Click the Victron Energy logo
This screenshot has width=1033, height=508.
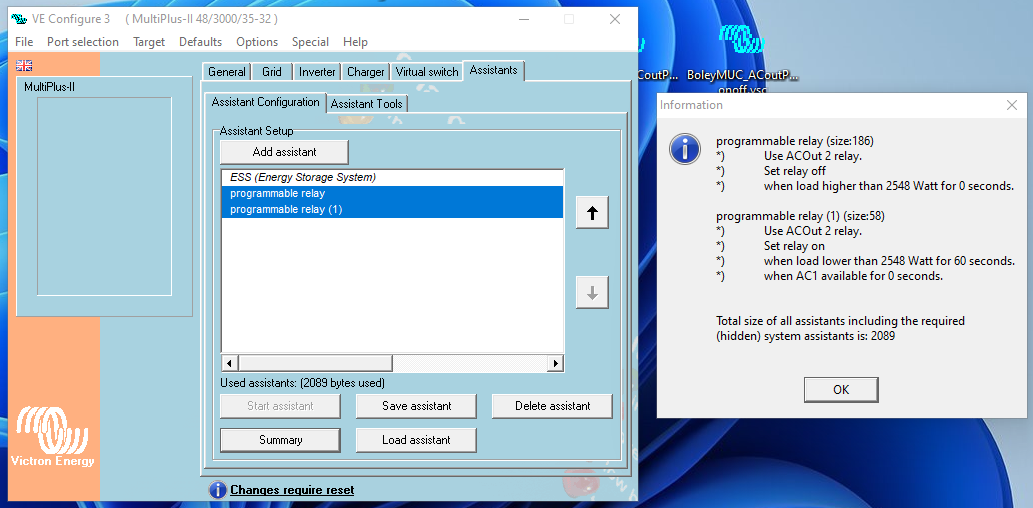[51, 436]
